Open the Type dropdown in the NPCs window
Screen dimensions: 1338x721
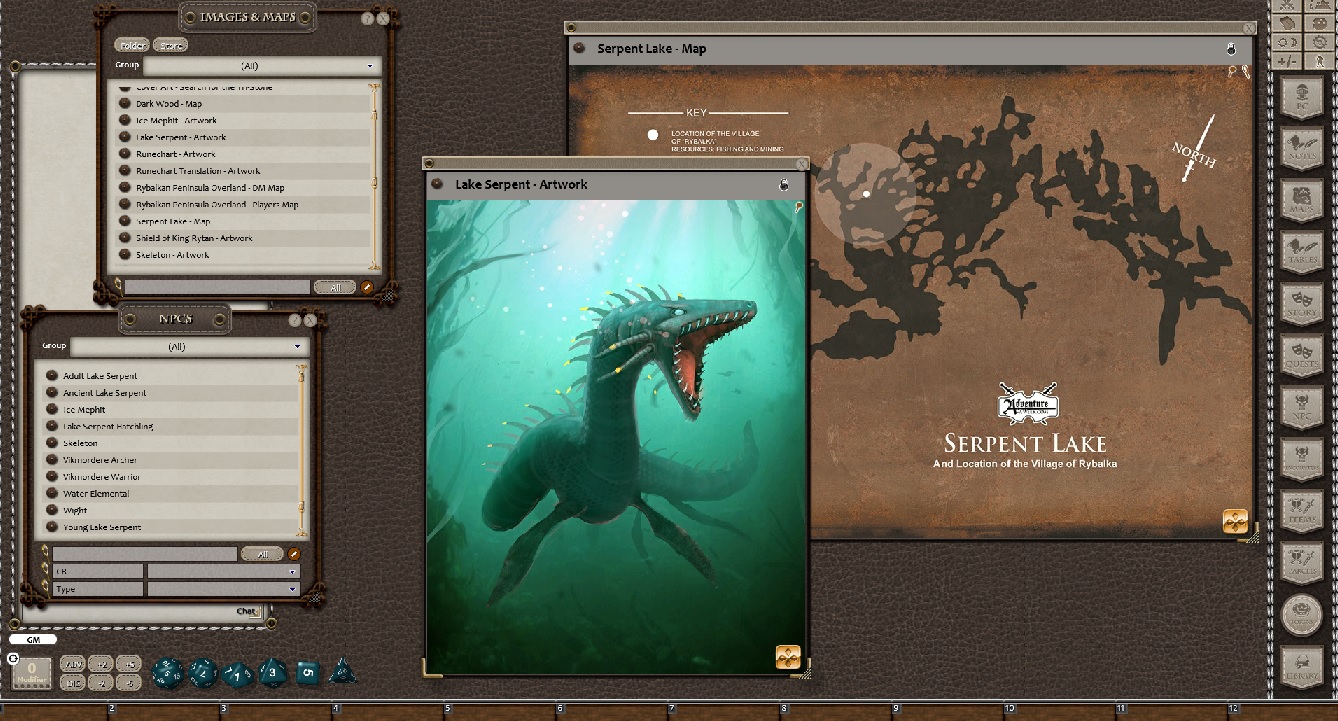pos(222,588)
